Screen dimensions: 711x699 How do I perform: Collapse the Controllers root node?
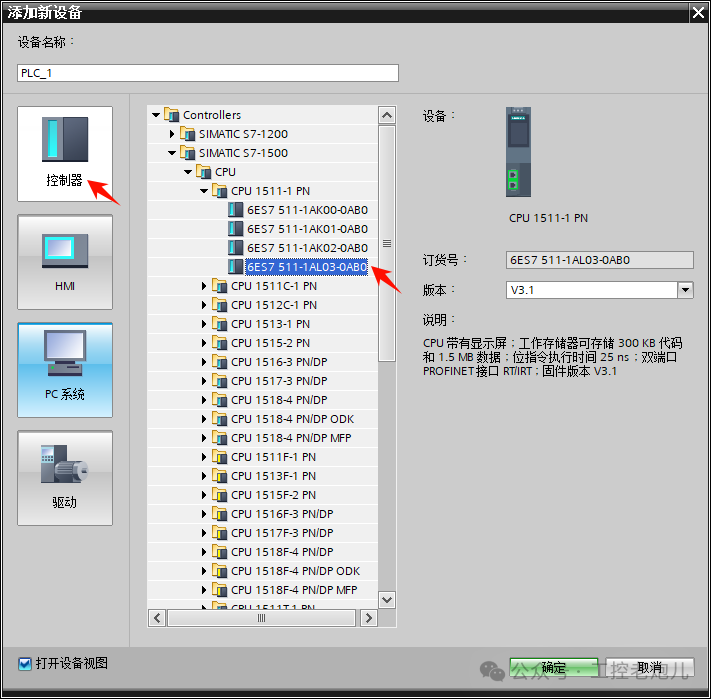156,115
